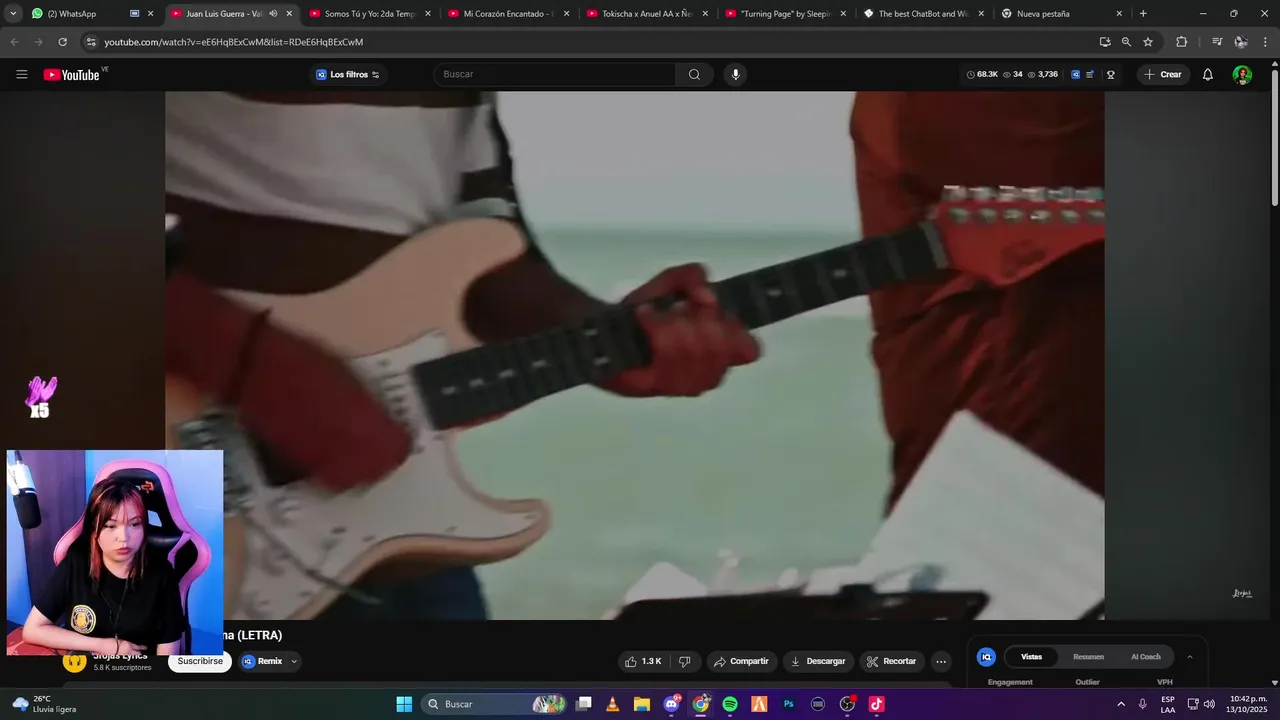Image resolution: width=1280 pixels, height=720 pixels.
Task: Open new browser tab with plus button
Action: click(x=1143, y=14)
